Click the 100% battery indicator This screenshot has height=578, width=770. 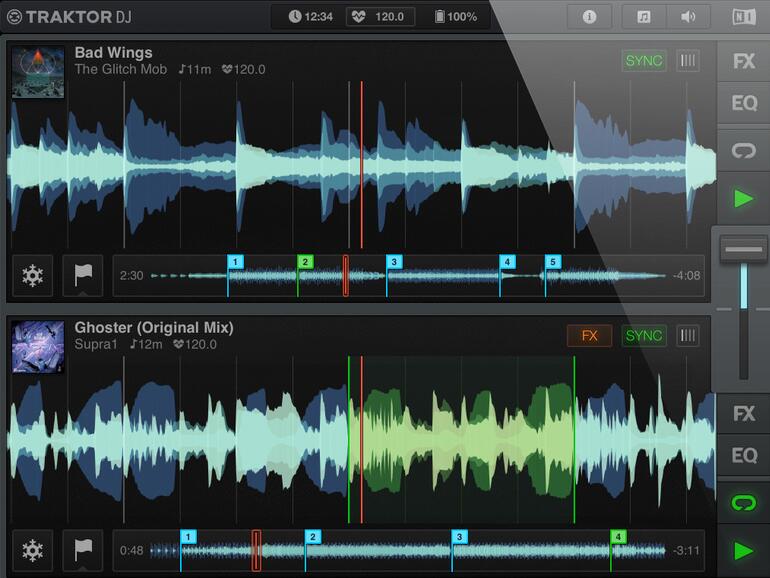tap(456, 17)
